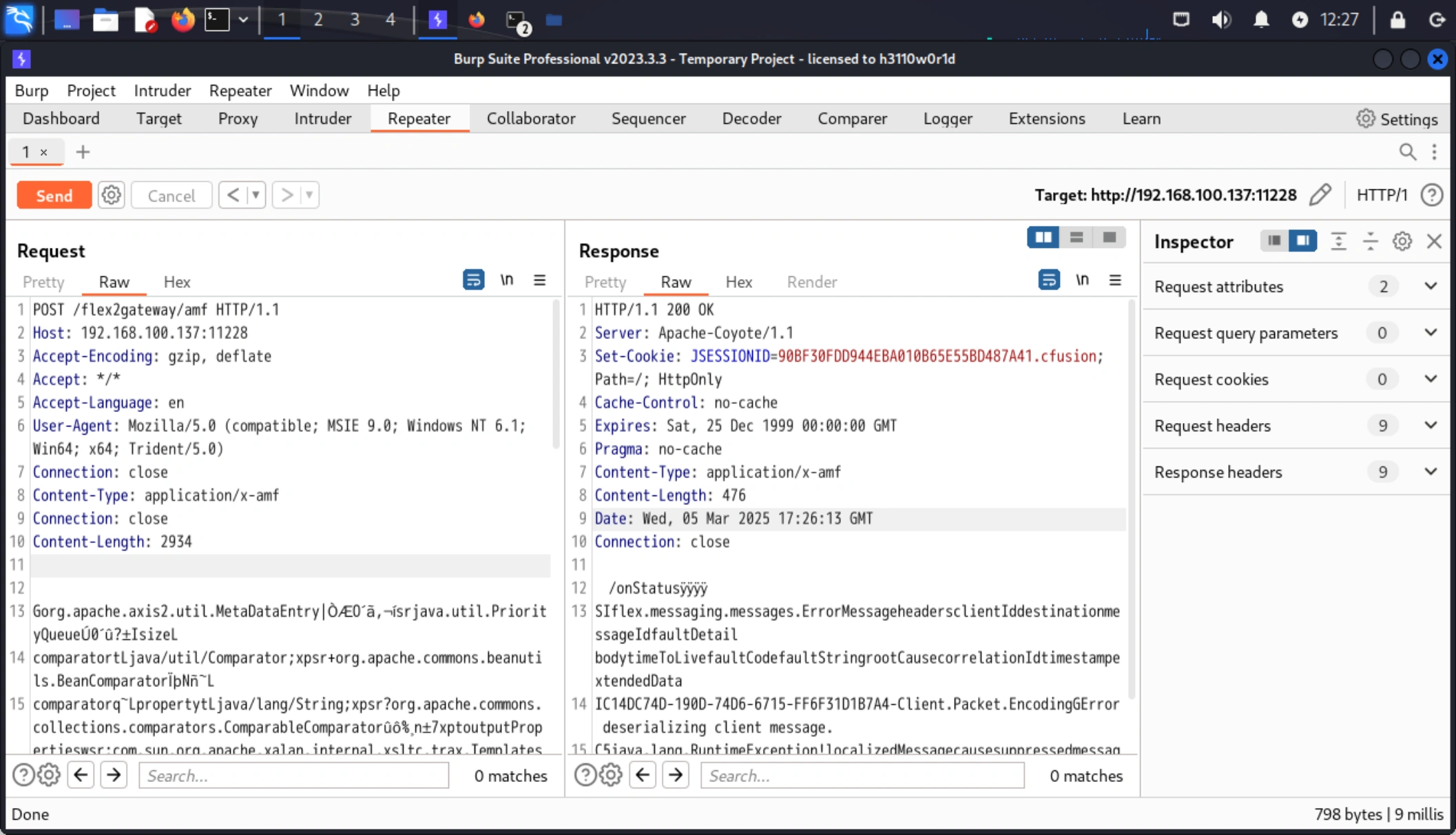Toggle word wrap in the Request pane
Viewport: 1456px width, 835px height.
pos(473,280)
